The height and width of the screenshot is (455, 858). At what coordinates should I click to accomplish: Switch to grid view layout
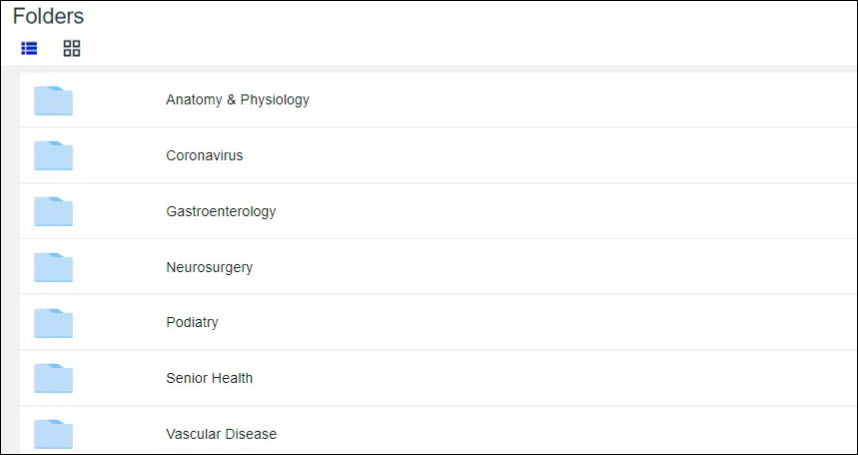(72, 48)
